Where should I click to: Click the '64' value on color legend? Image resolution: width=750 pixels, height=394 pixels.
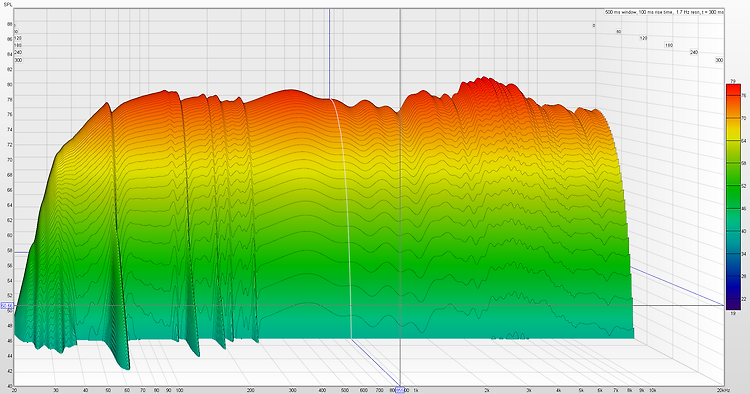coord(744,141)
